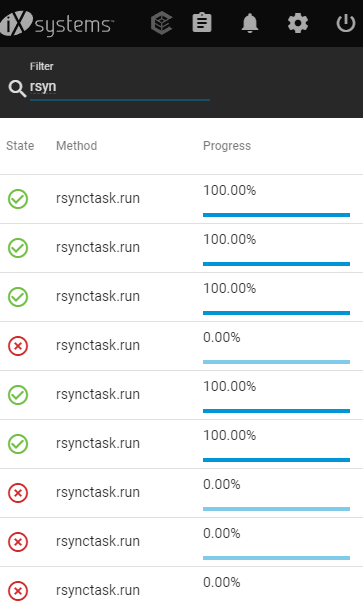This screenshot has width=363, height=605.
Task: Sort by the State column header
Action: [20, 145]
